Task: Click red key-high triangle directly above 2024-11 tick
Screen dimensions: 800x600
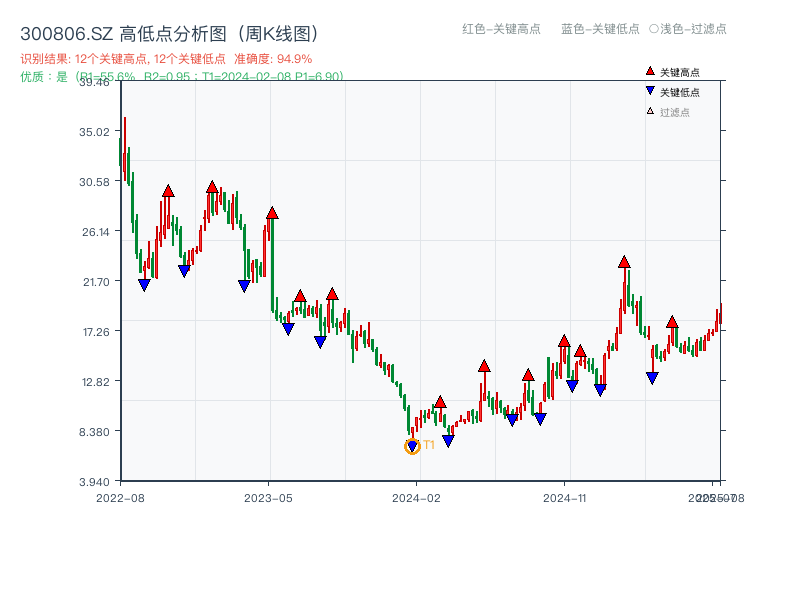Action: [564, 341]
